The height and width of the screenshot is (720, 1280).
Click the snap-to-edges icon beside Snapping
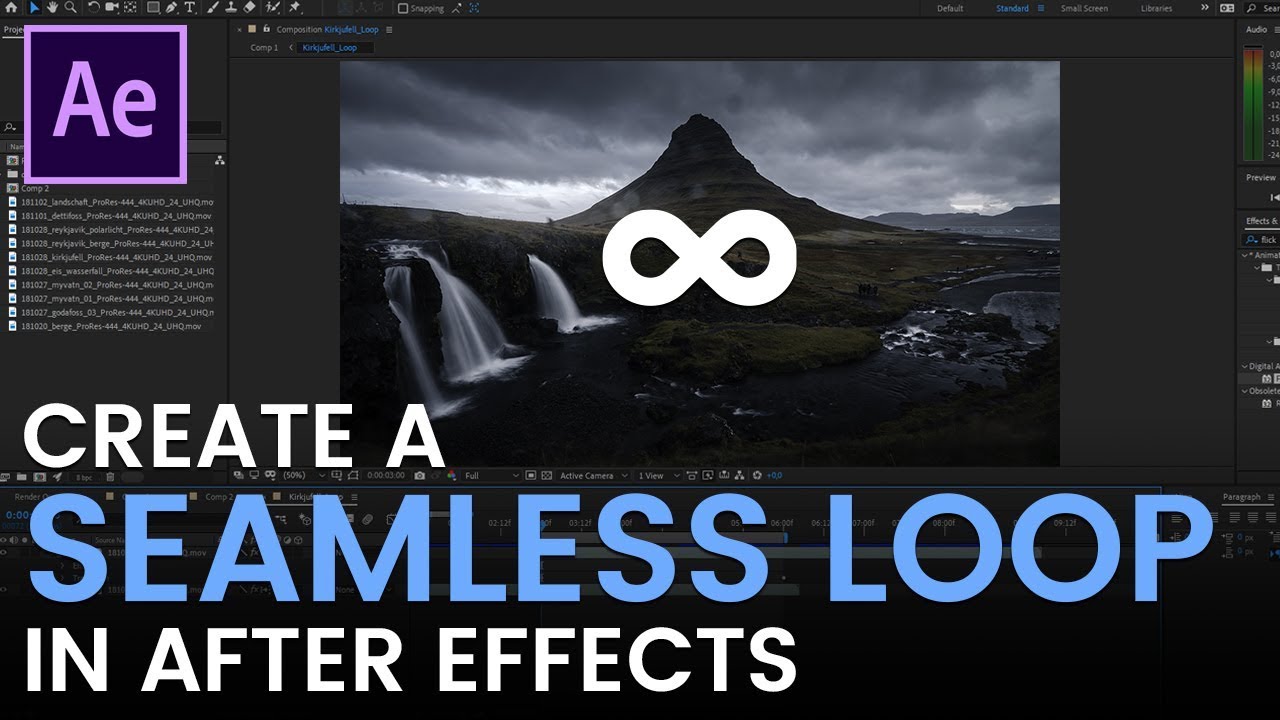pos(456,8)
